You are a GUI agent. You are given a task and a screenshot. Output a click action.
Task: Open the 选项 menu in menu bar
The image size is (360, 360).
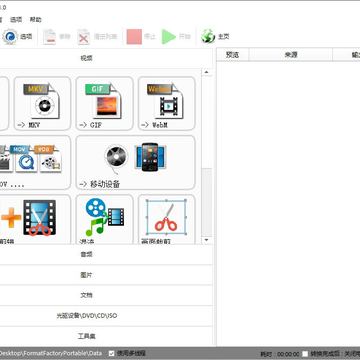[x=16, y=20]
